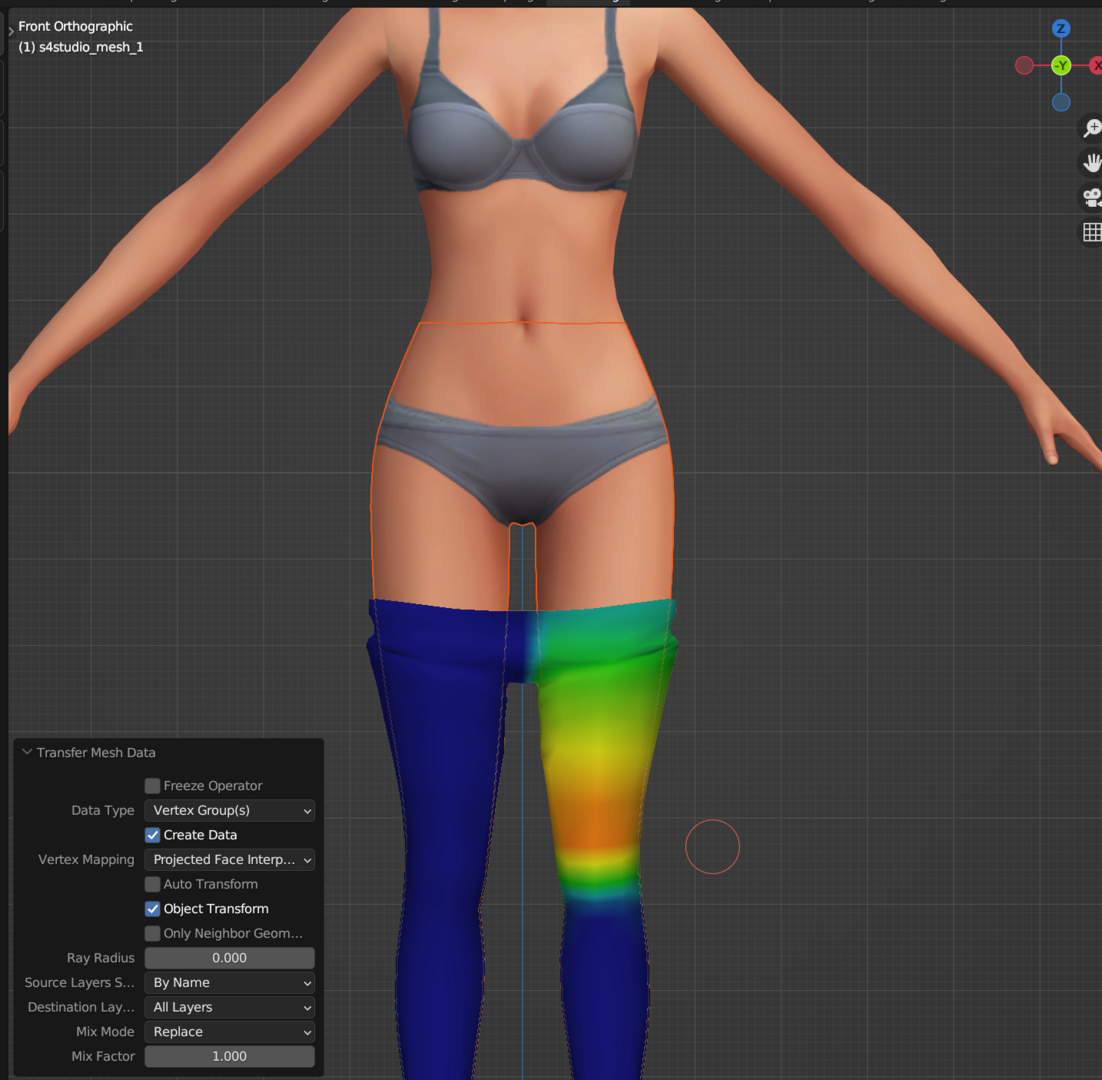
Task: Open the Vertex Mapping dropdown
Action: click(x=230, y=859)
